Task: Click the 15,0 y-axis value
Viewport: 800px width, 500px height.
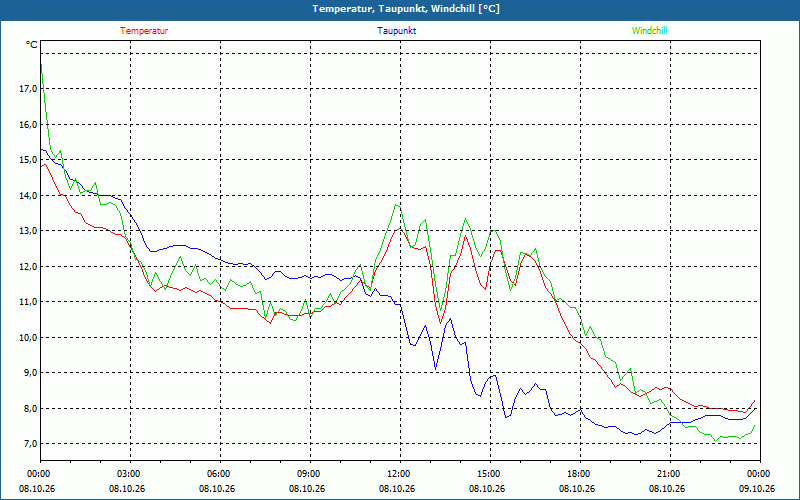Action: click(x=28, y=160)
